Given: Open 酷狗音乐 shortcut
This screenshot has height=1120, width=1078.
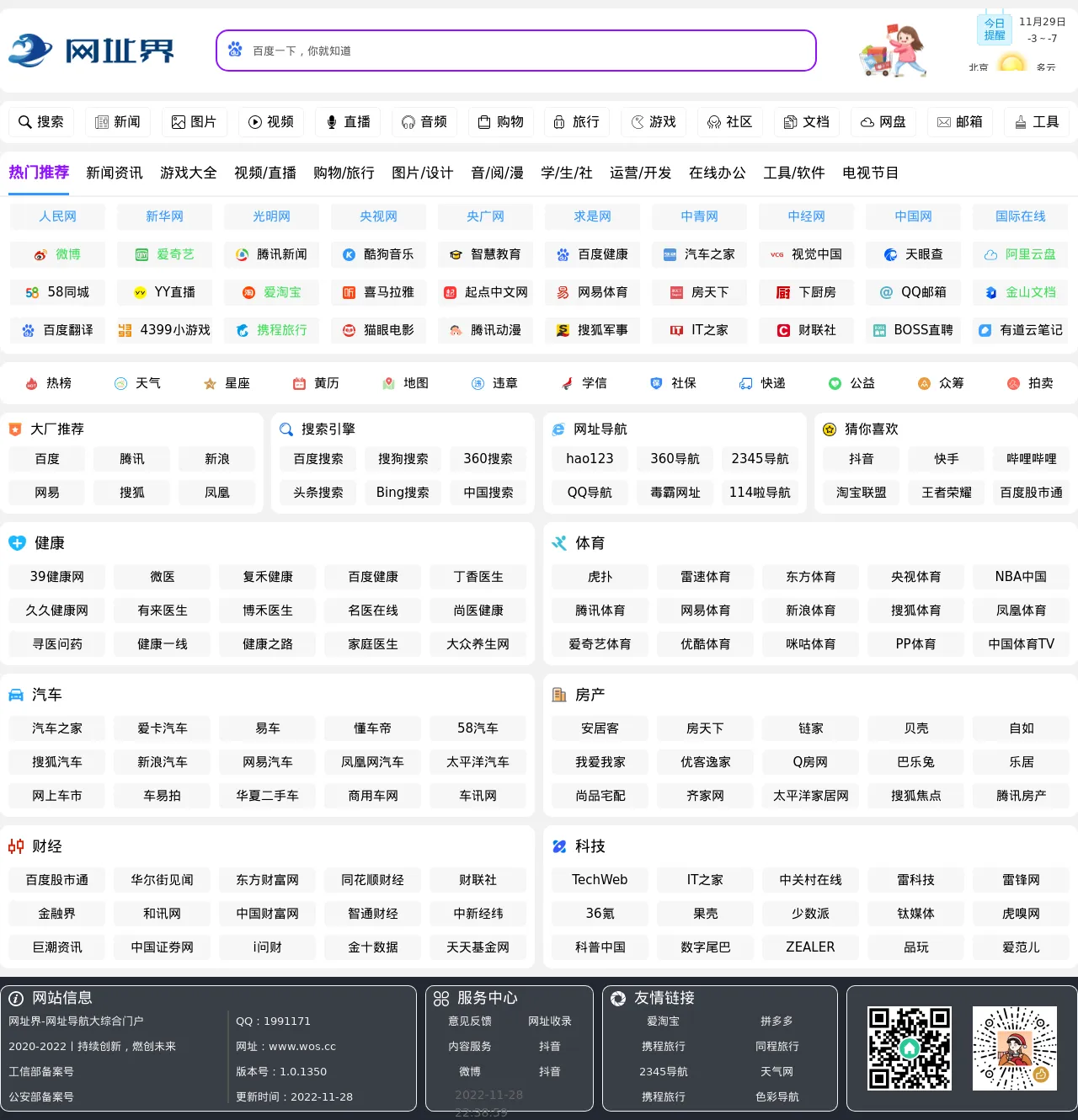Looking at the screenshot, I should [378, 254].
